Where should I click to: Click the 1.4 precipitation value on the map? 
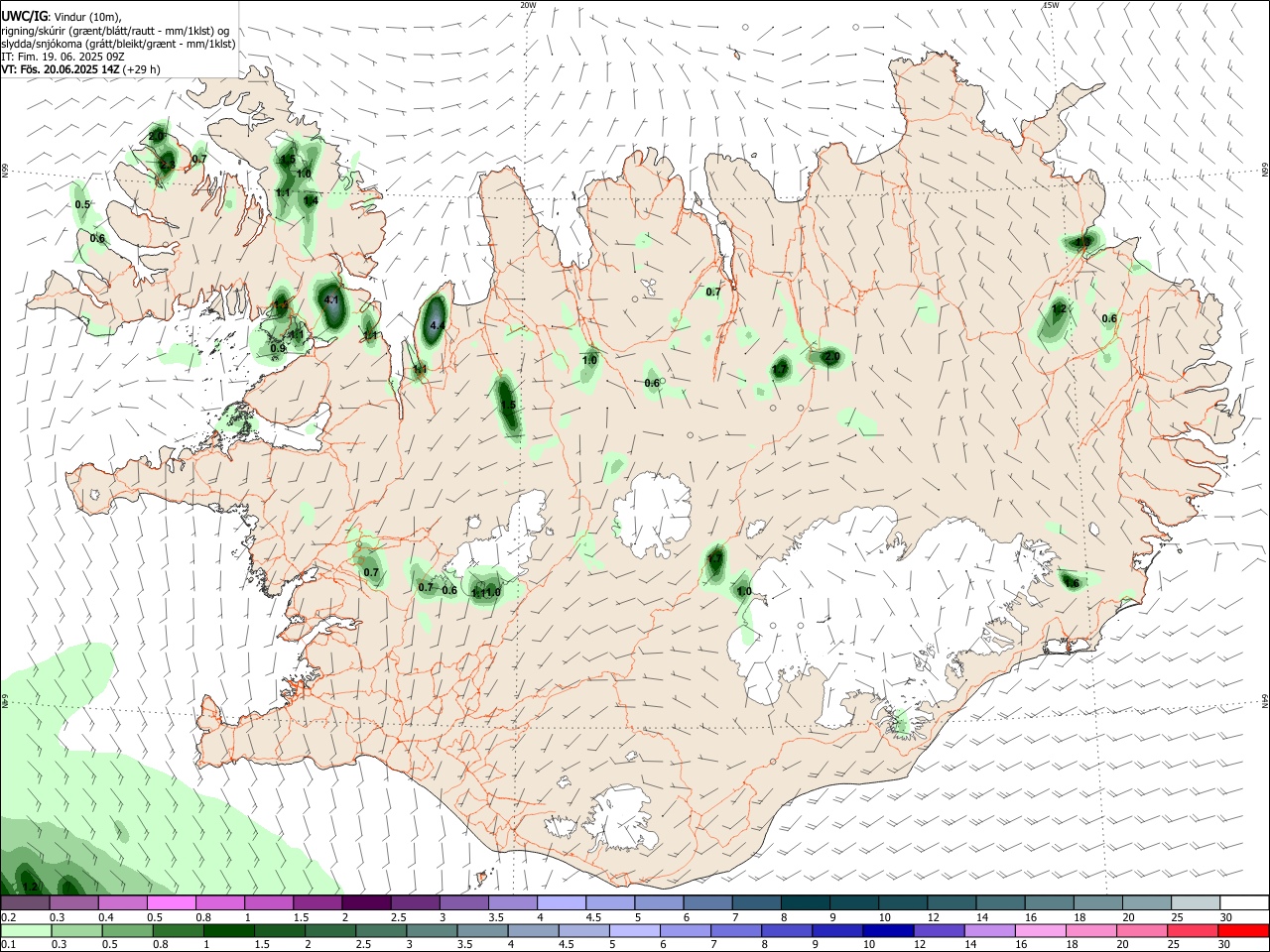coord(311,200)
